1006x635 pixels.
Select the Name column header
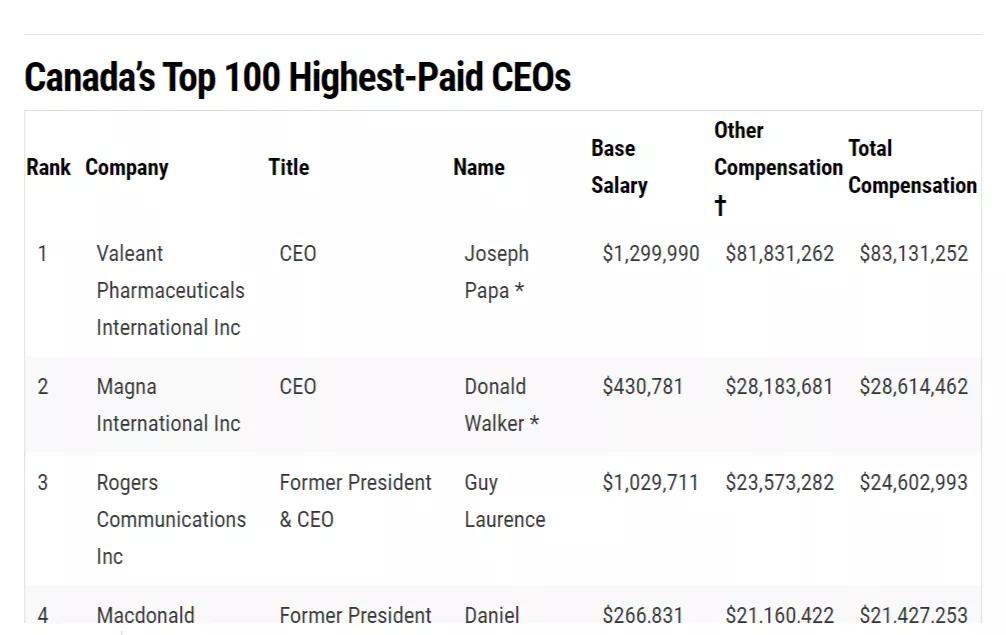tap(479, 167)
